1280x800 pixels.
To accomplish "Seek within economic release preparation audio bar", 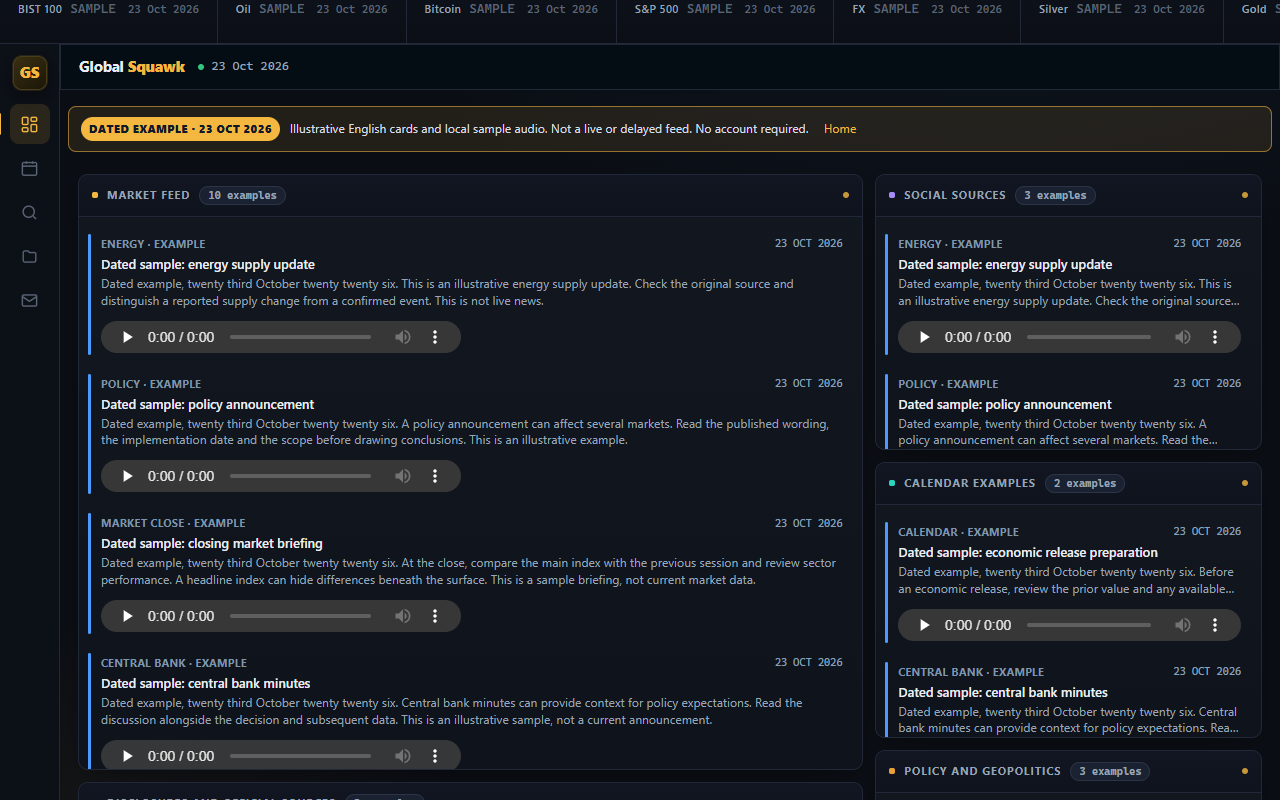I will [x=1089, y=625].
